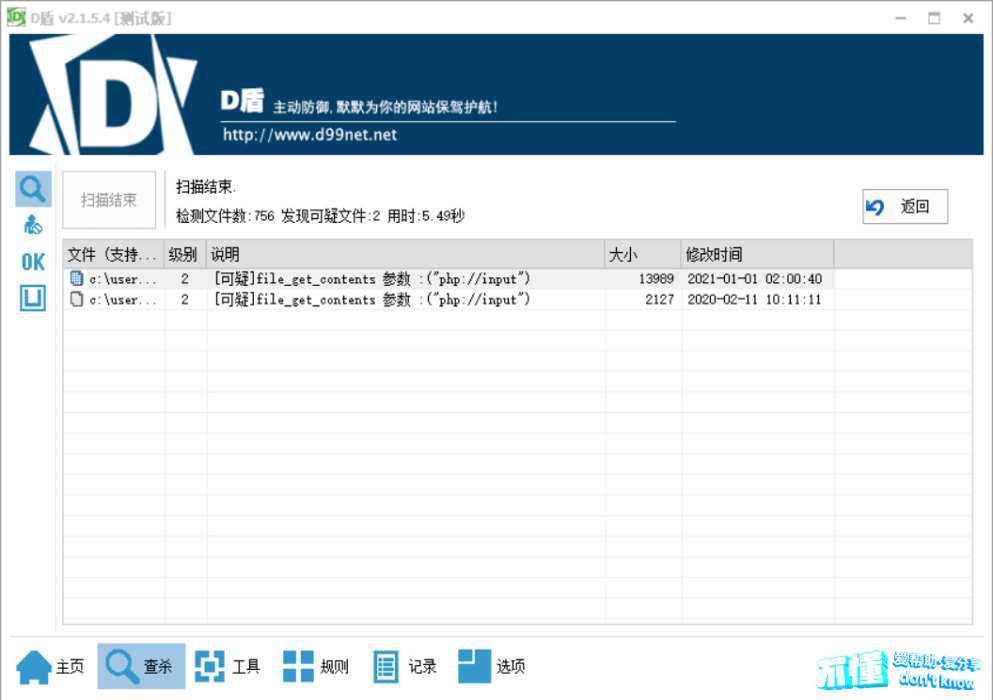Click the blue OK sidebar icon
Image resolution: width=993 pixels, height=700 pixels.
click(33, 262)
